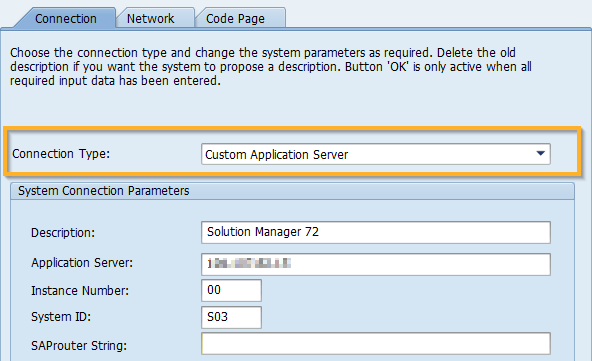Click the System ID label

click(61, 316)
